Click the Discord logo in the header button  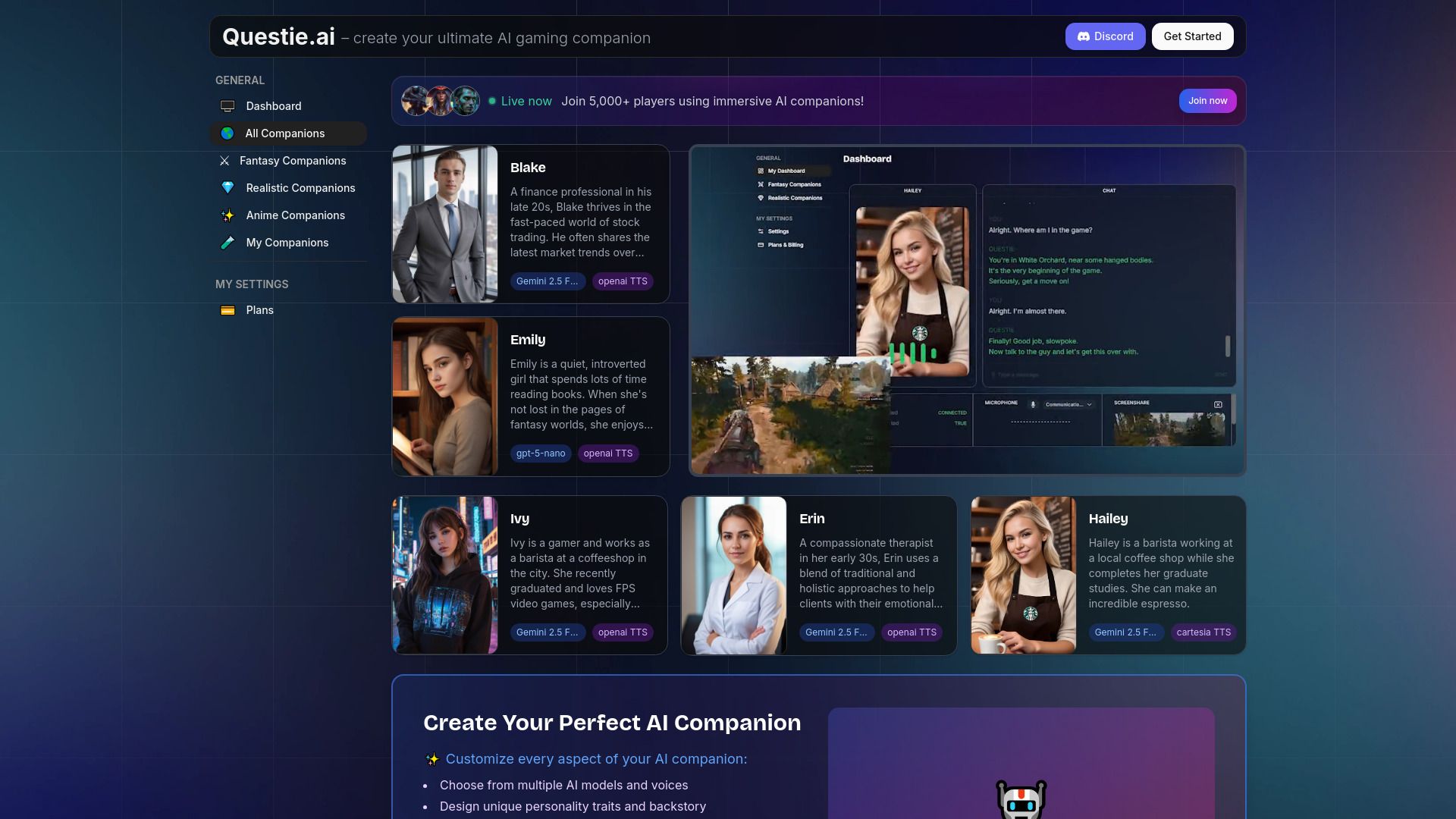[x=1083, y=36]
